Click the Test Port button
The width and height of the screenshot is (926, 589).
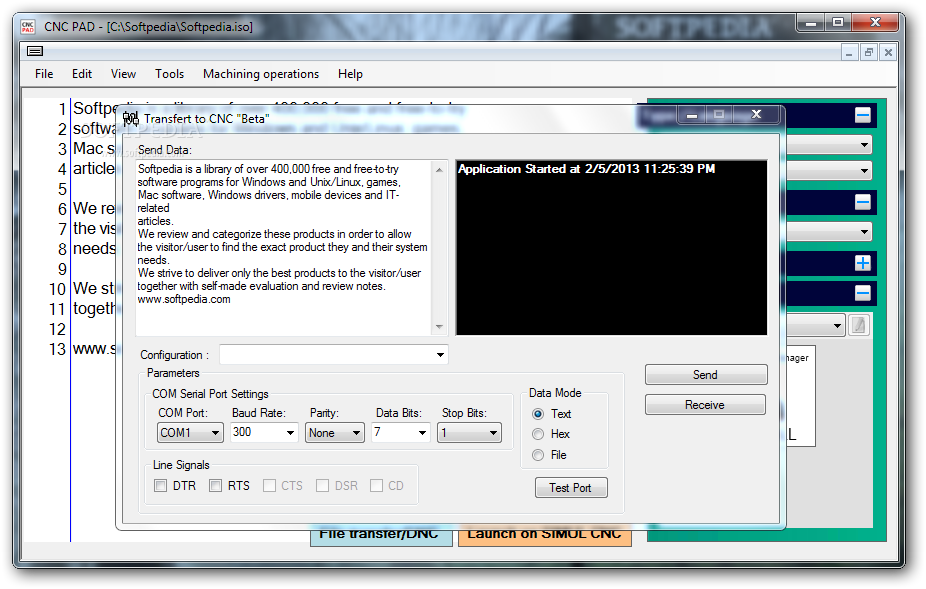(570, 488)
